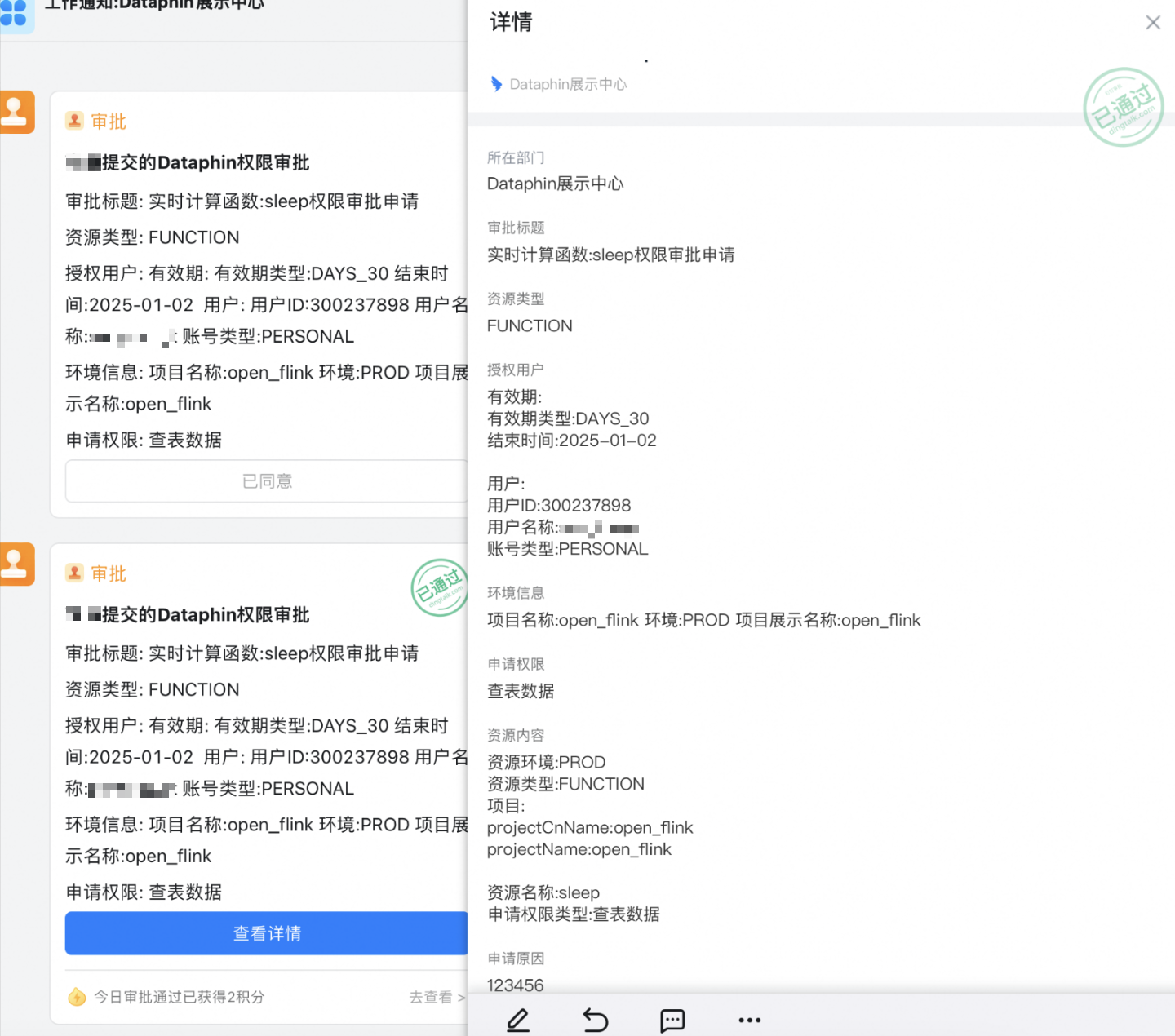This screenshot has width=1175, height=1036.
Task: Follow the 去查看 link
Action: pyautogui.click(x=437, y=997)
